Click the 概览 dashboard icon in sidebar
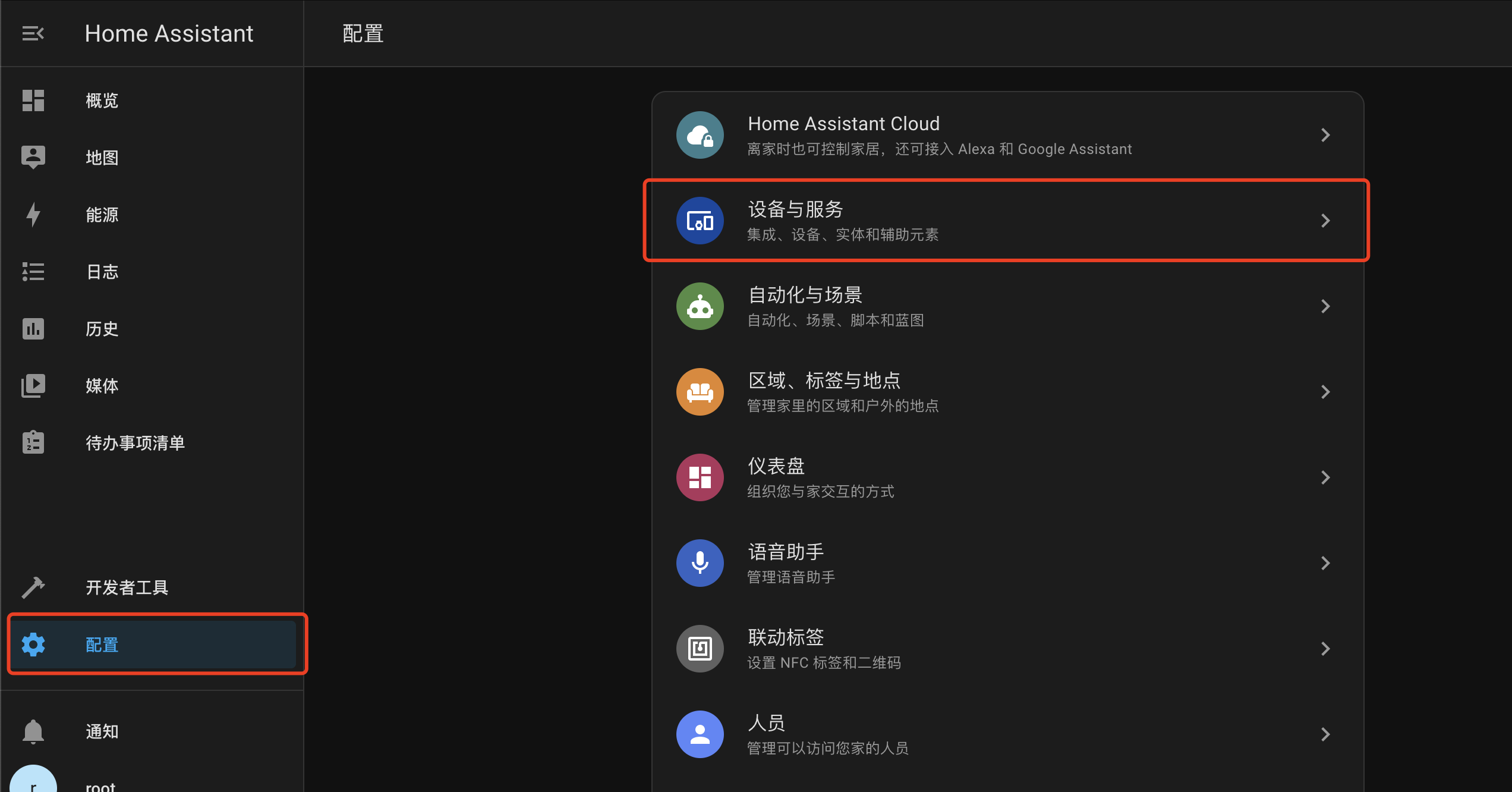This screenshot has width=1512, height=792. 33,100
